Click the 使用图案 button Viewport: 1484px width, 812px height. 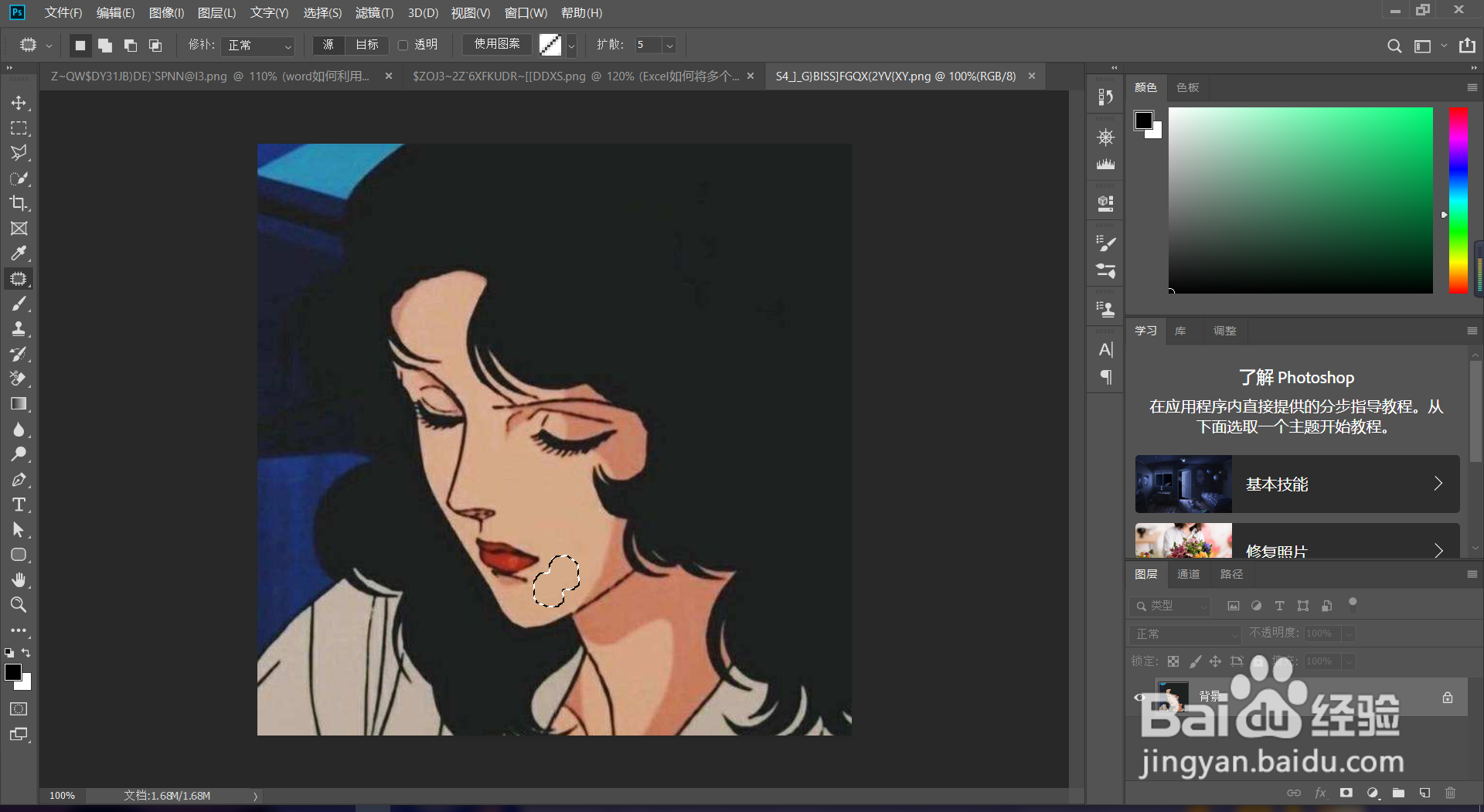click(x=497, y=45)
